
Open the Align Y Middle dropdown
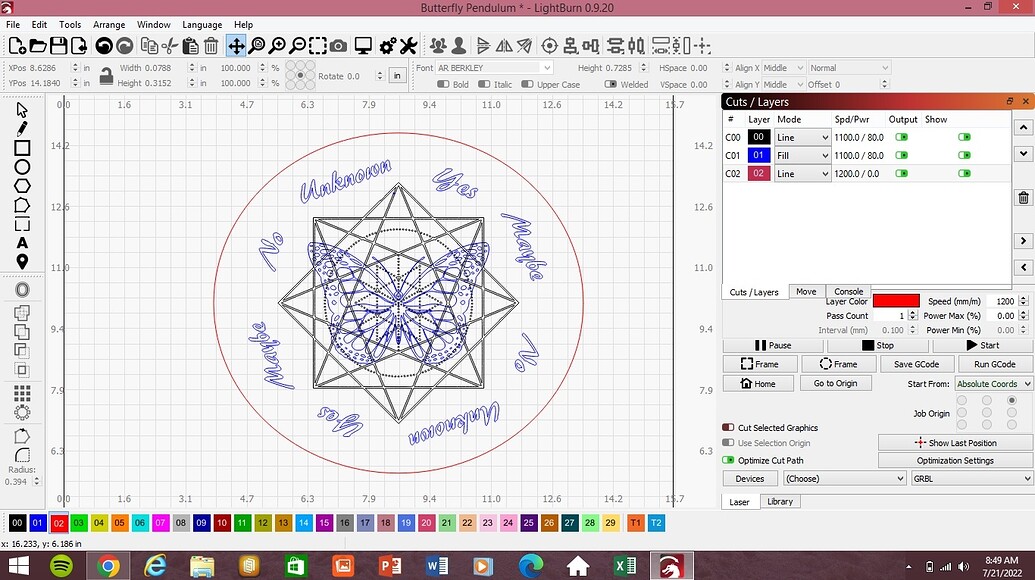point(784,84)
